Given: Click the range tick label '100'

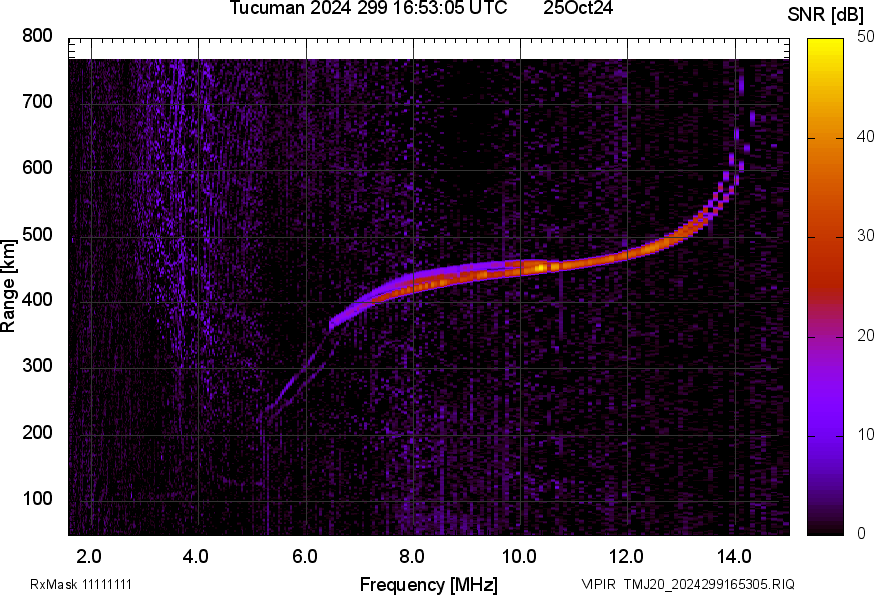Looking at the screenshot, I should click(37, 498).
